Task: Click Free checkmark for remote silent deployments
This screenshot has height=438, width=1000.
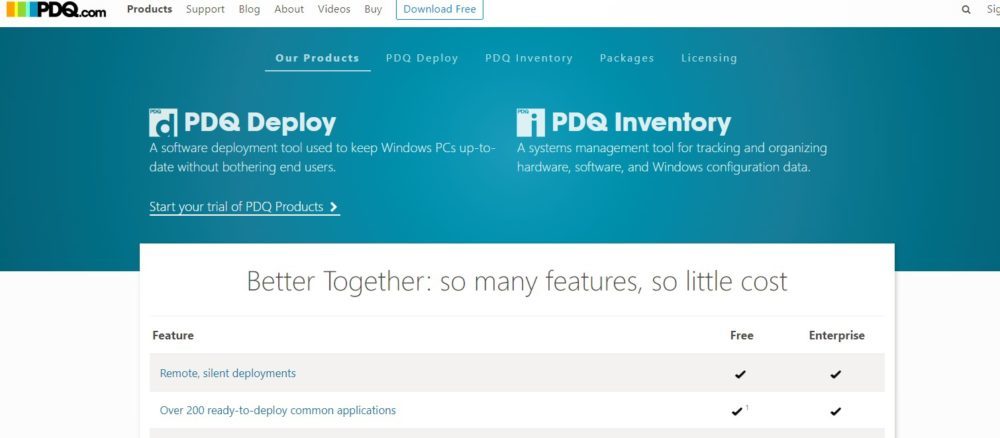Action: [x=740, y=374]
